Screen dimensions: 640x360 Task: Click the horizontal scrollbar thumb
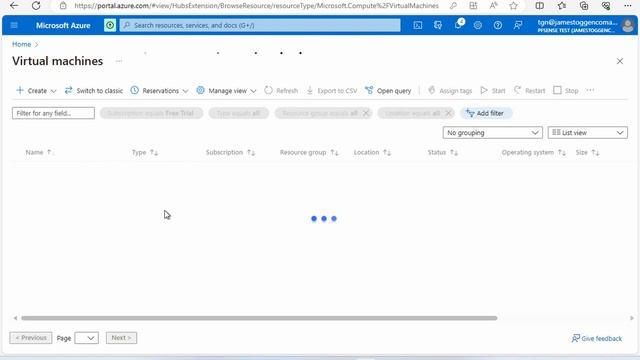(259, 318)
